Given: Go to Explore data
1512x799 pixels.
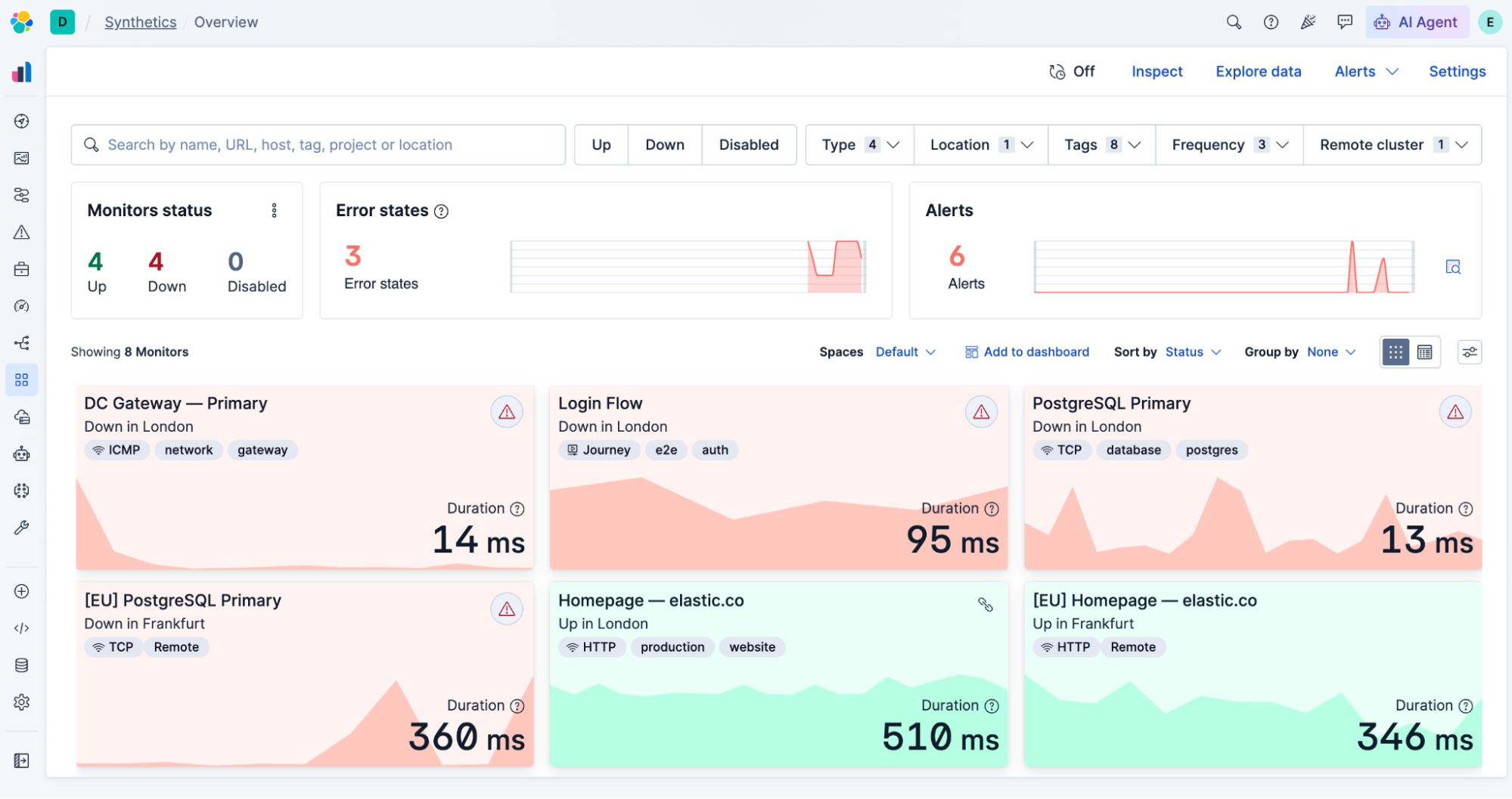Looking at the screenshot, I should click(1258, 71).
